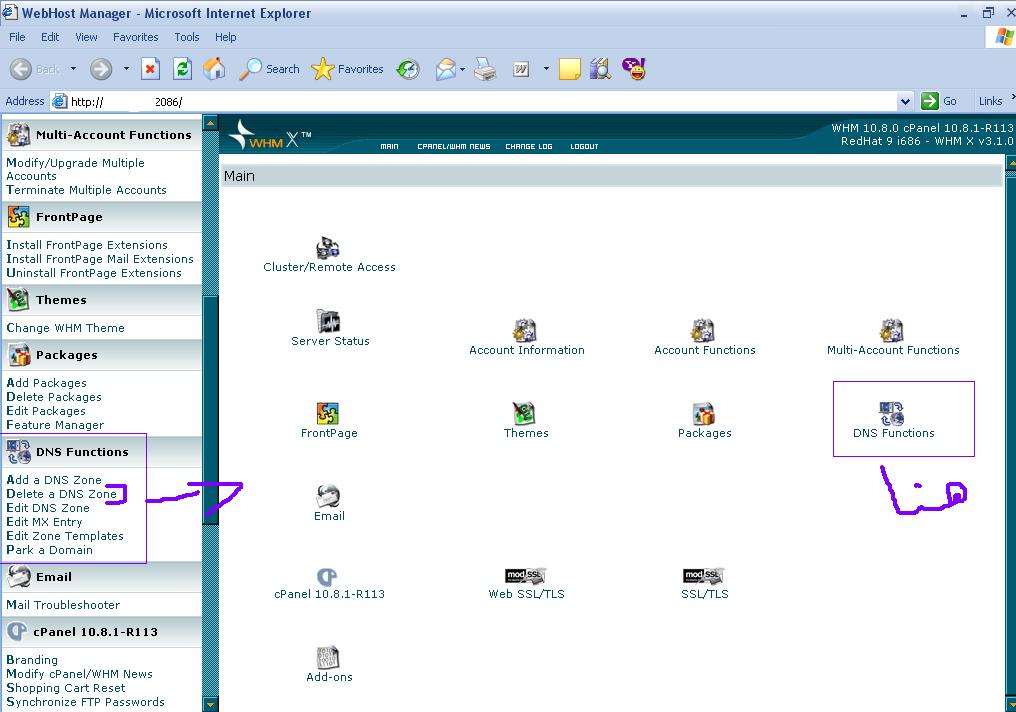Click the Account Information icon
This screenshot has width=1016, height=712.
[x=525, y=331]
